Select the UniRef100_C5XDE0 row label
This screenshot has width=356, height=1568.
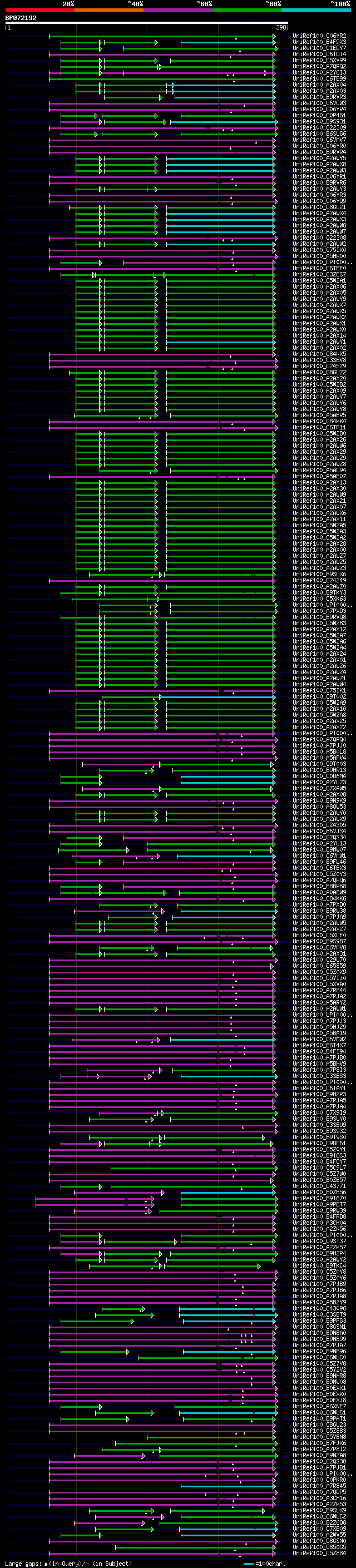point(319,936)
